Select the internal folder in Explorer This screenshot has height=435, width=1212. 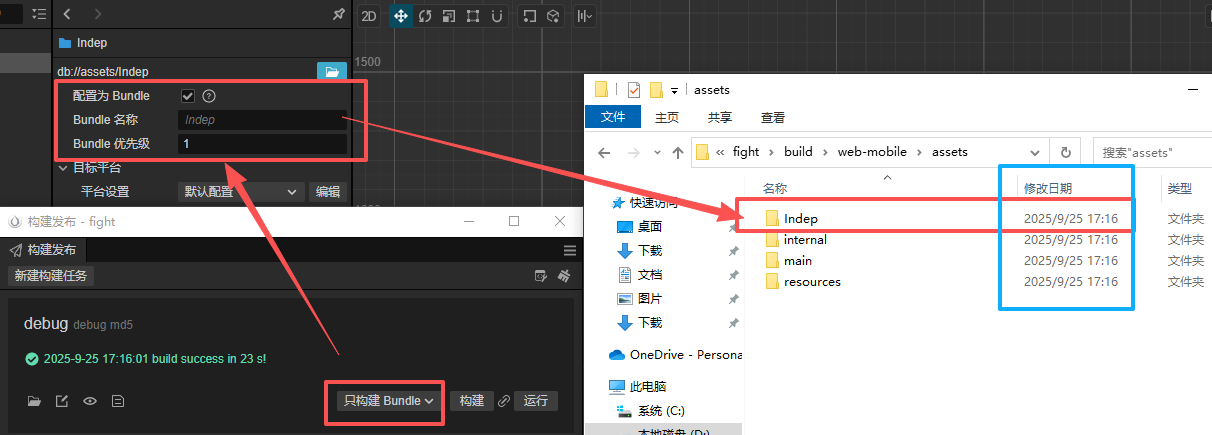tap(805, 239)
